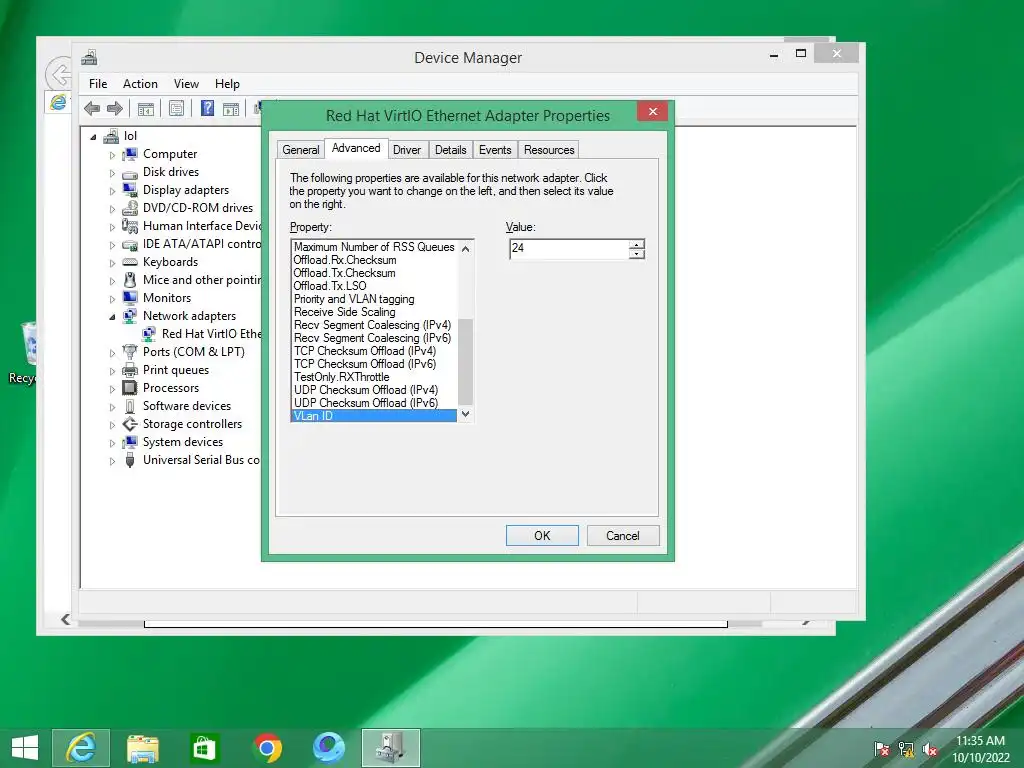Select the Storage controllers category icon
1024x768 pixels.
[x=131, y=424]
